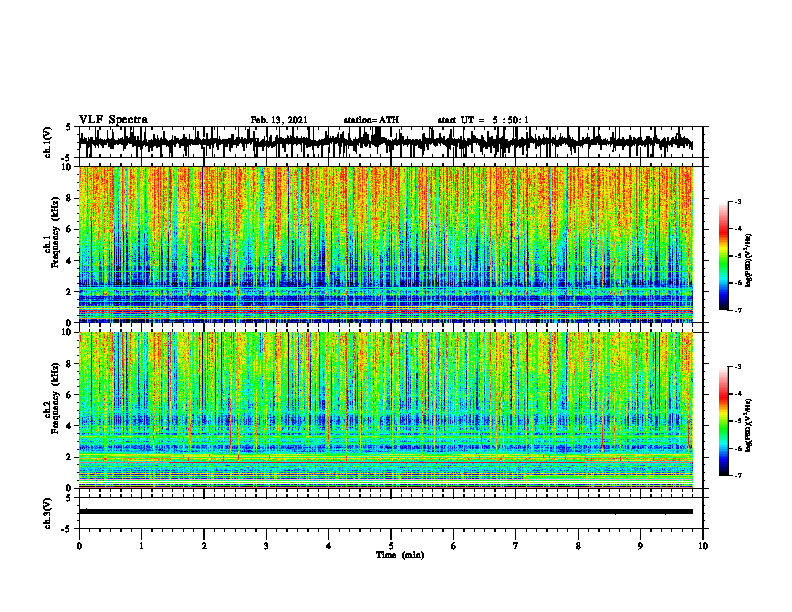Click time axis tick label "2"
792x612 pixels.
pos(204,546)
